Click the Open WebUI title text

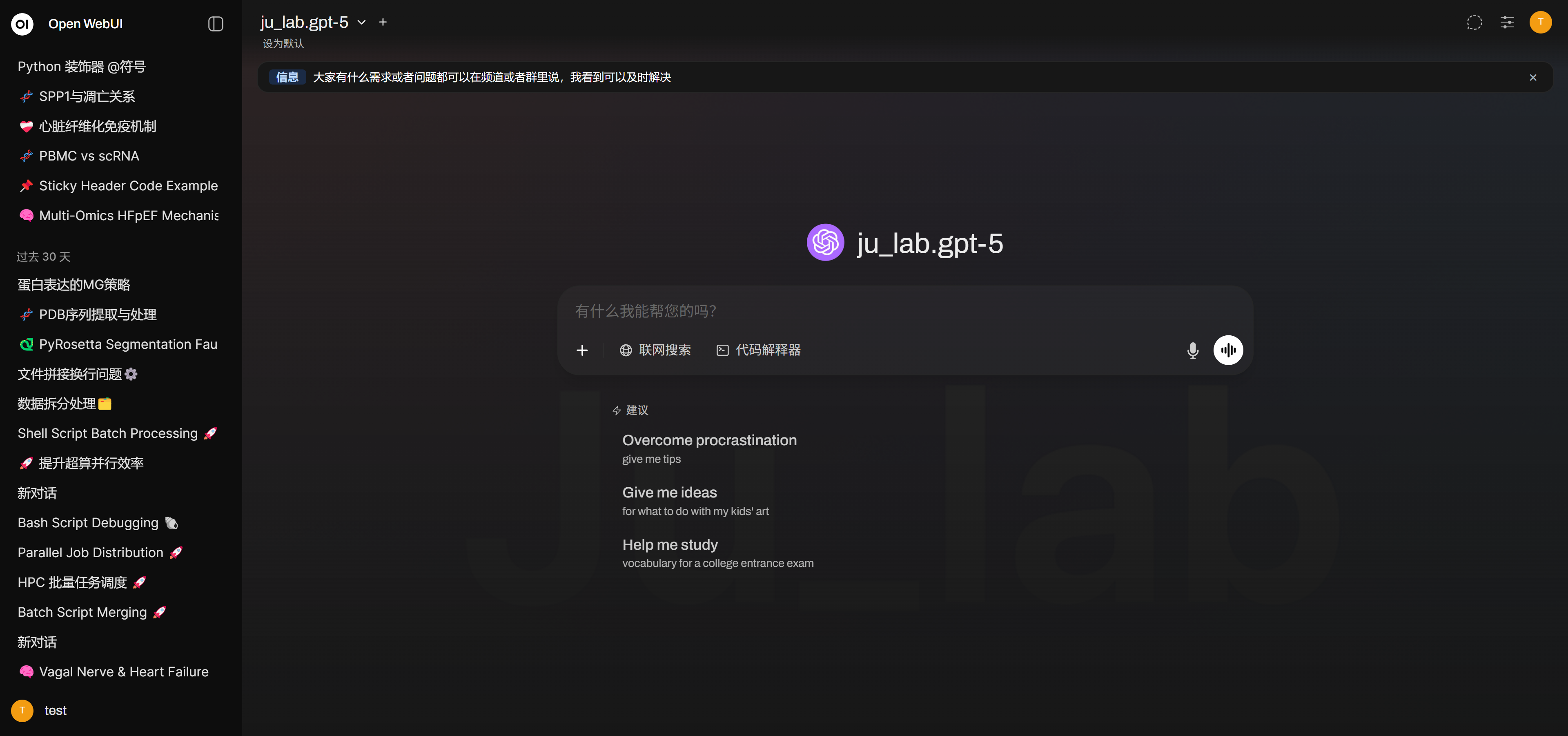[85, 24]
